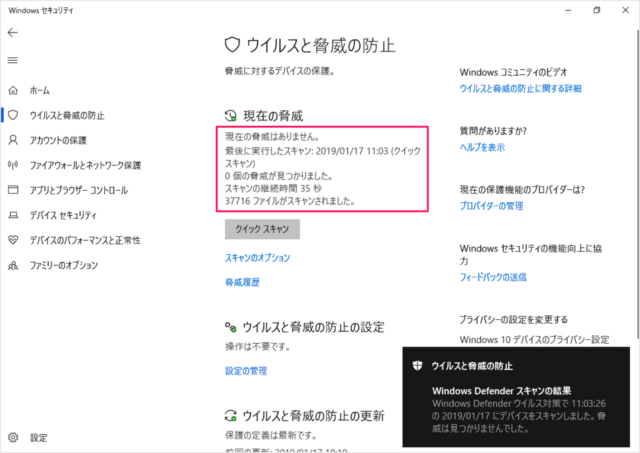Open アカウントの保護 page
Viewport: 640px width, 453px height.
(x=58, y=140)
